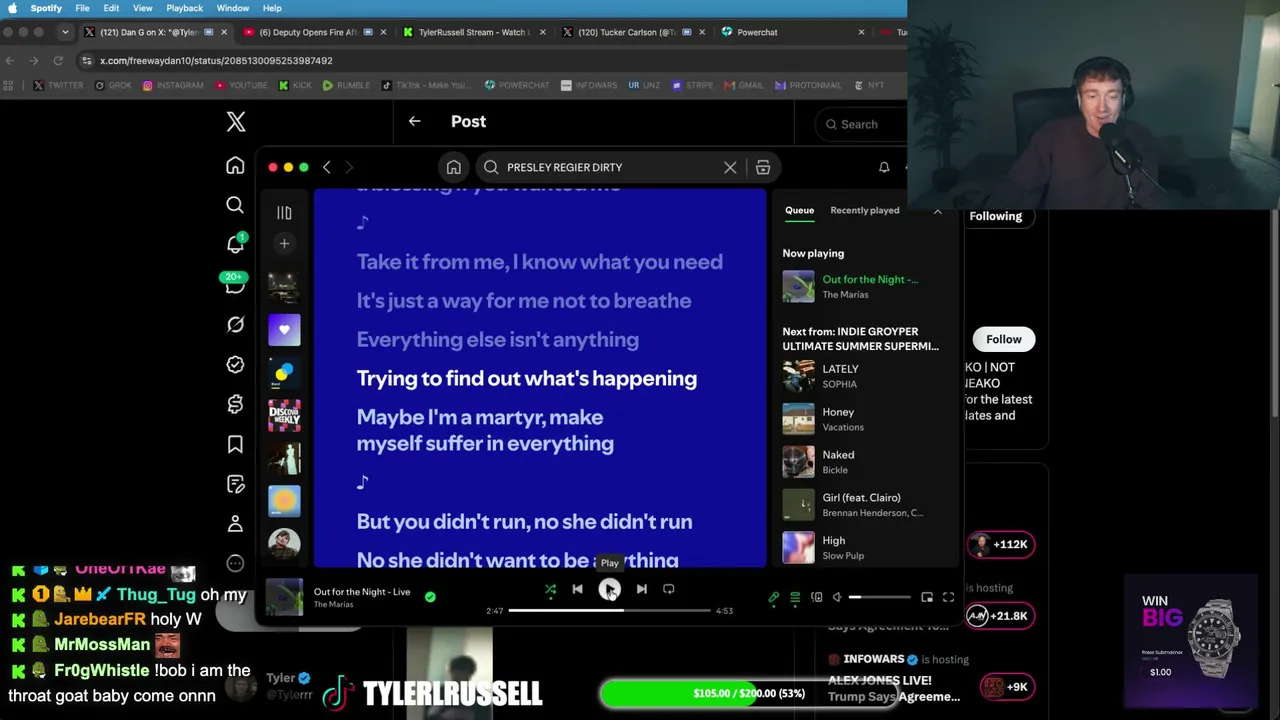Create new playlist with plus icon

[x=284, y=243]
